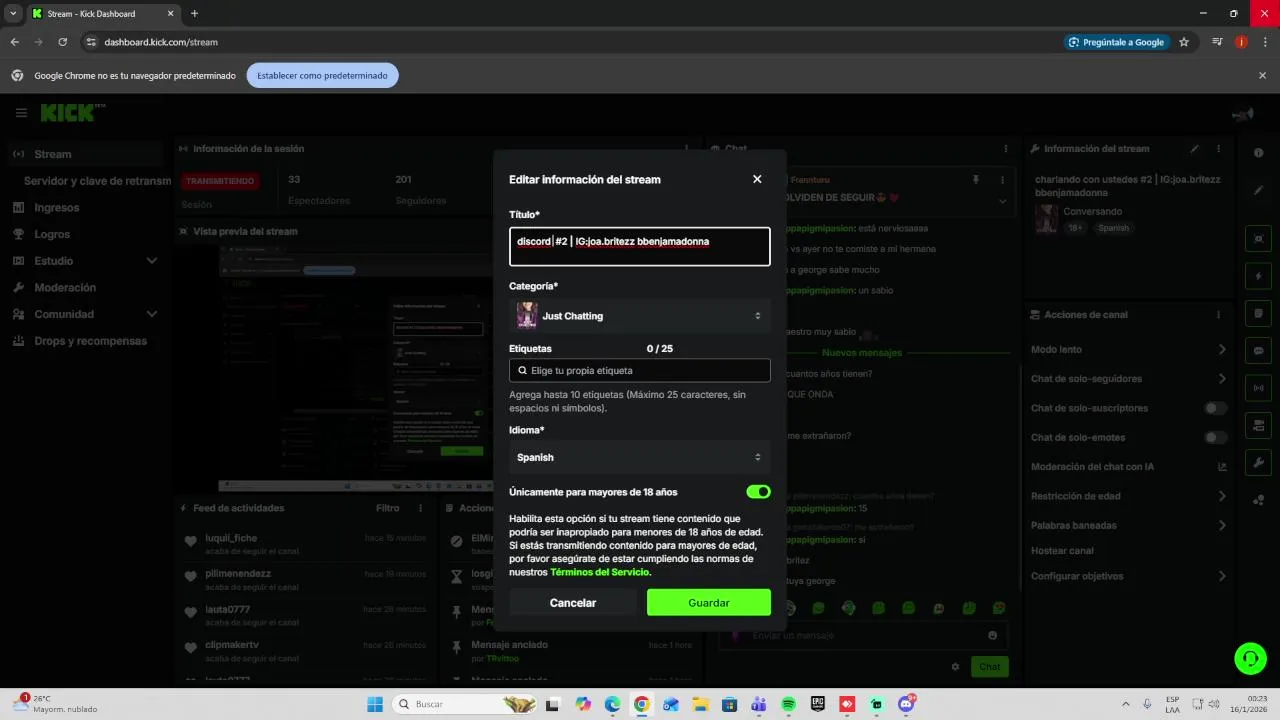Open Servidor y clave de retransmisión sidebar item

(x=97, y=181)
